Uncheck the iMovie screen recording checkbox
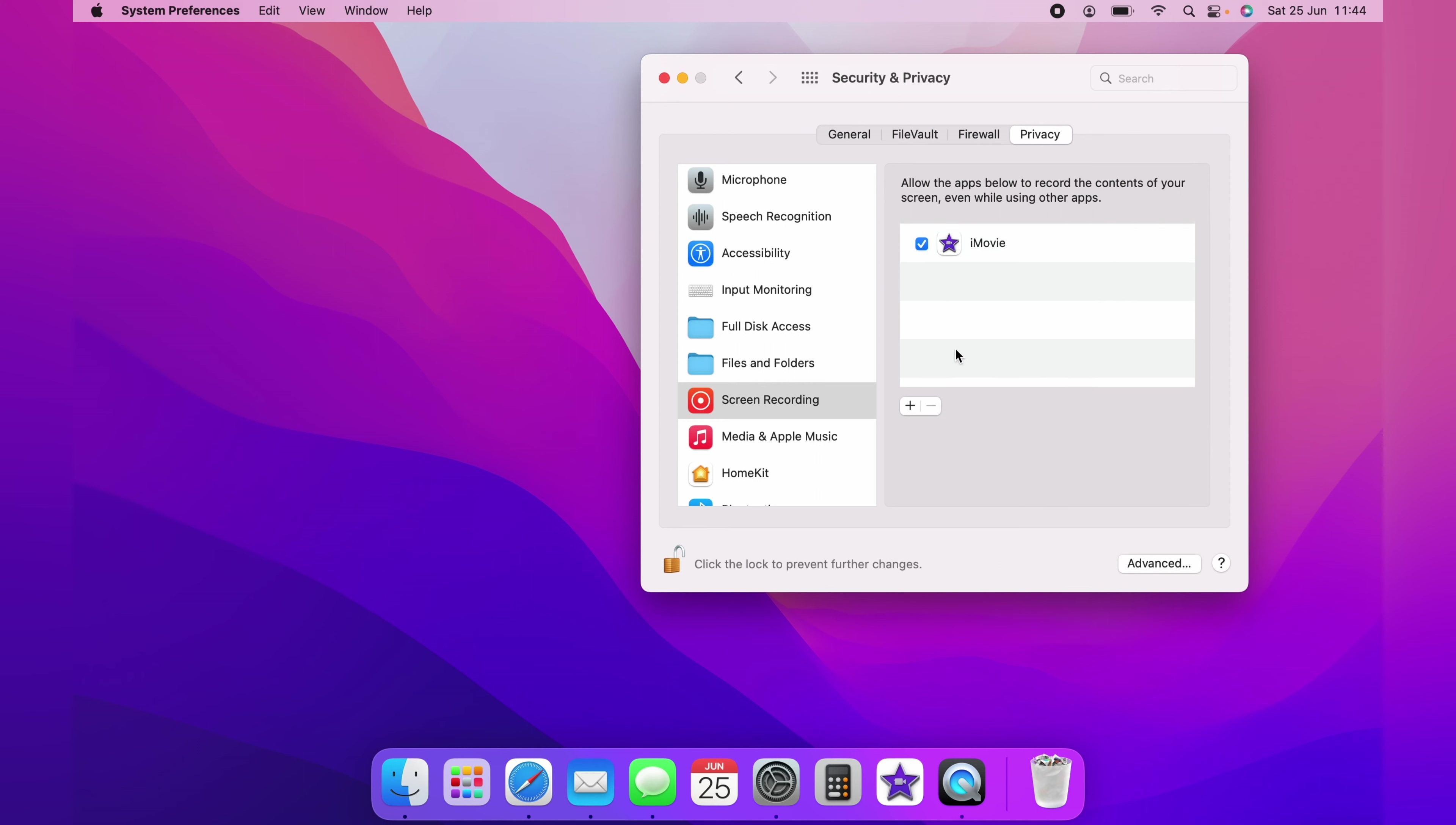 click(x=922, y=244)
